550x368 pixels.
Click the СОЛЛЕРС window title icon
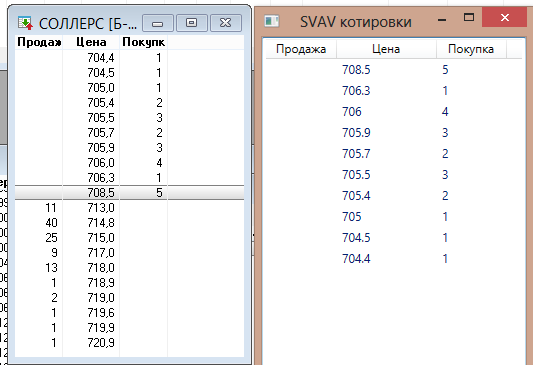click(x=25, y=23)
